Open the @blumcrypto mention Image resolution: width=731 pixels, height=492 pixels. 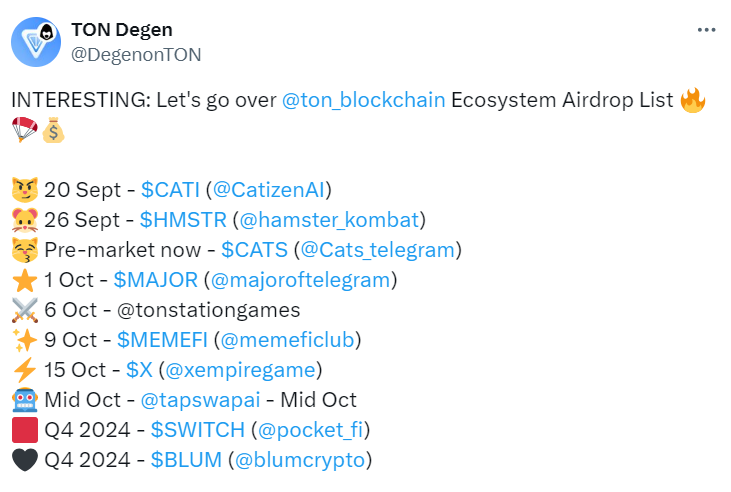click(300, 460)
